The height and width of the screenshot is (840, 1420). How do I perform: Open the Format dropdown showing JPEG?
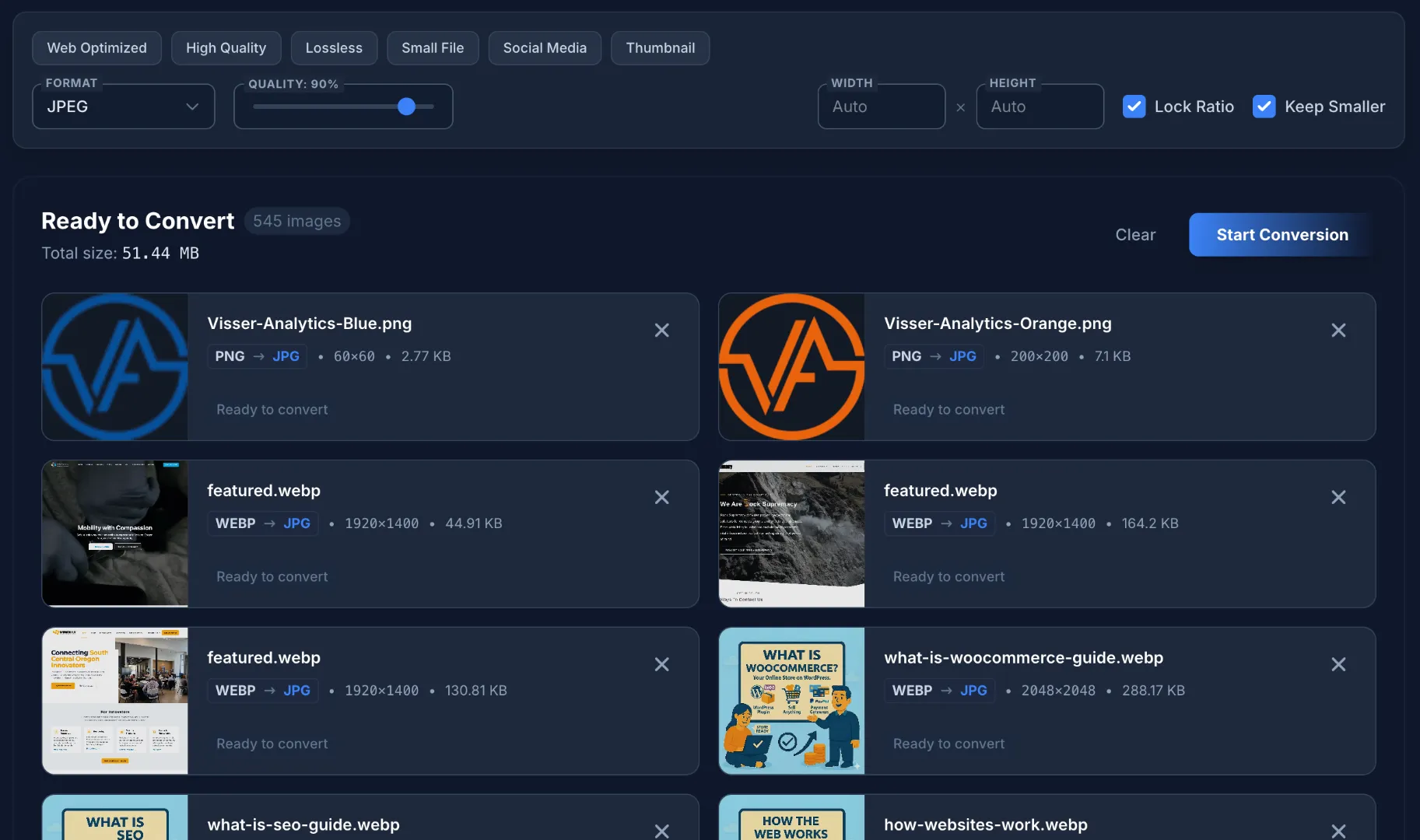point(123,106)
